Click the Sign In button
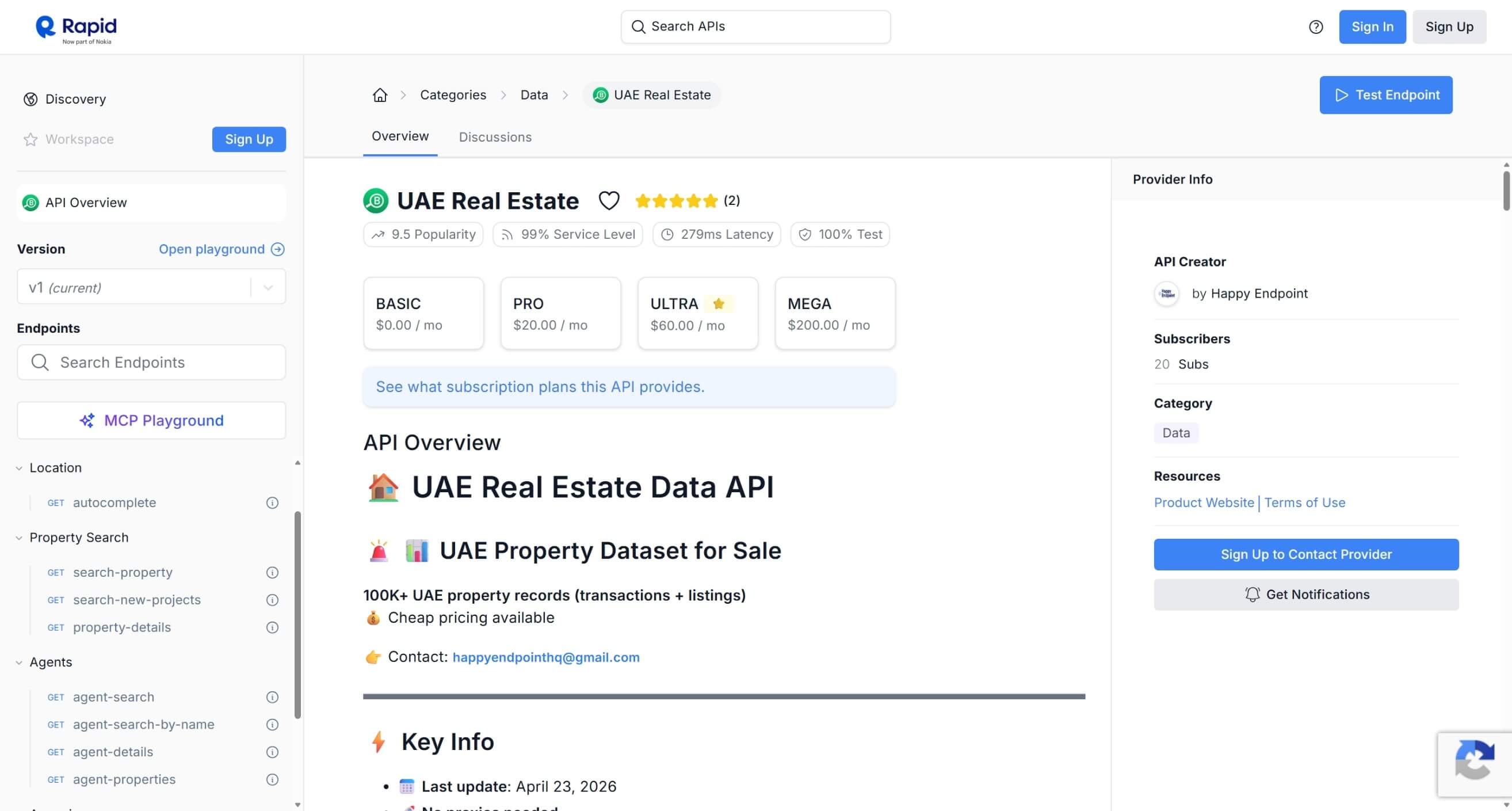The height and width of the screenshot is (811, 1512). (1372, 27)
